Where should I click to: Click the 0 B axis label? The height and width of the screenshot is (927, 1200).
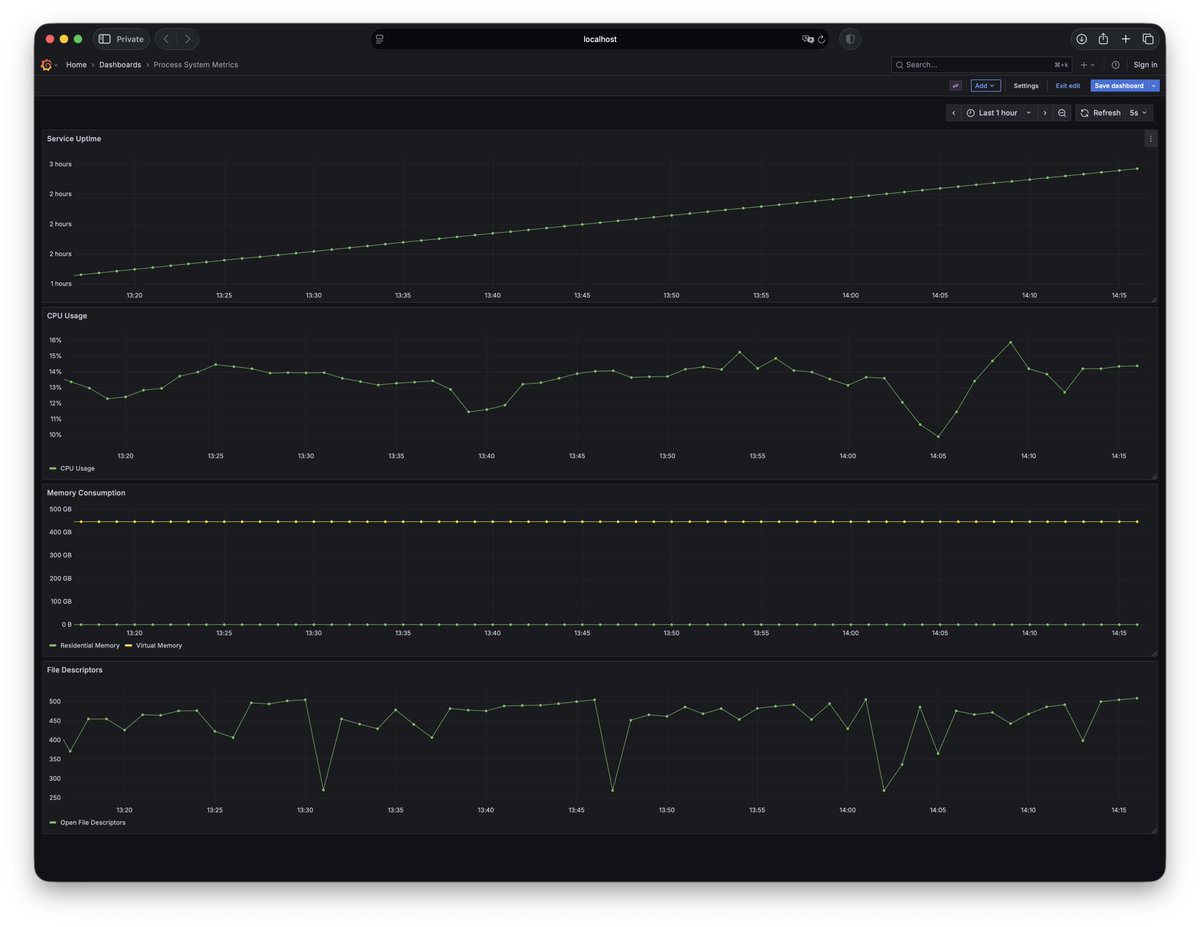click(66, 624)
